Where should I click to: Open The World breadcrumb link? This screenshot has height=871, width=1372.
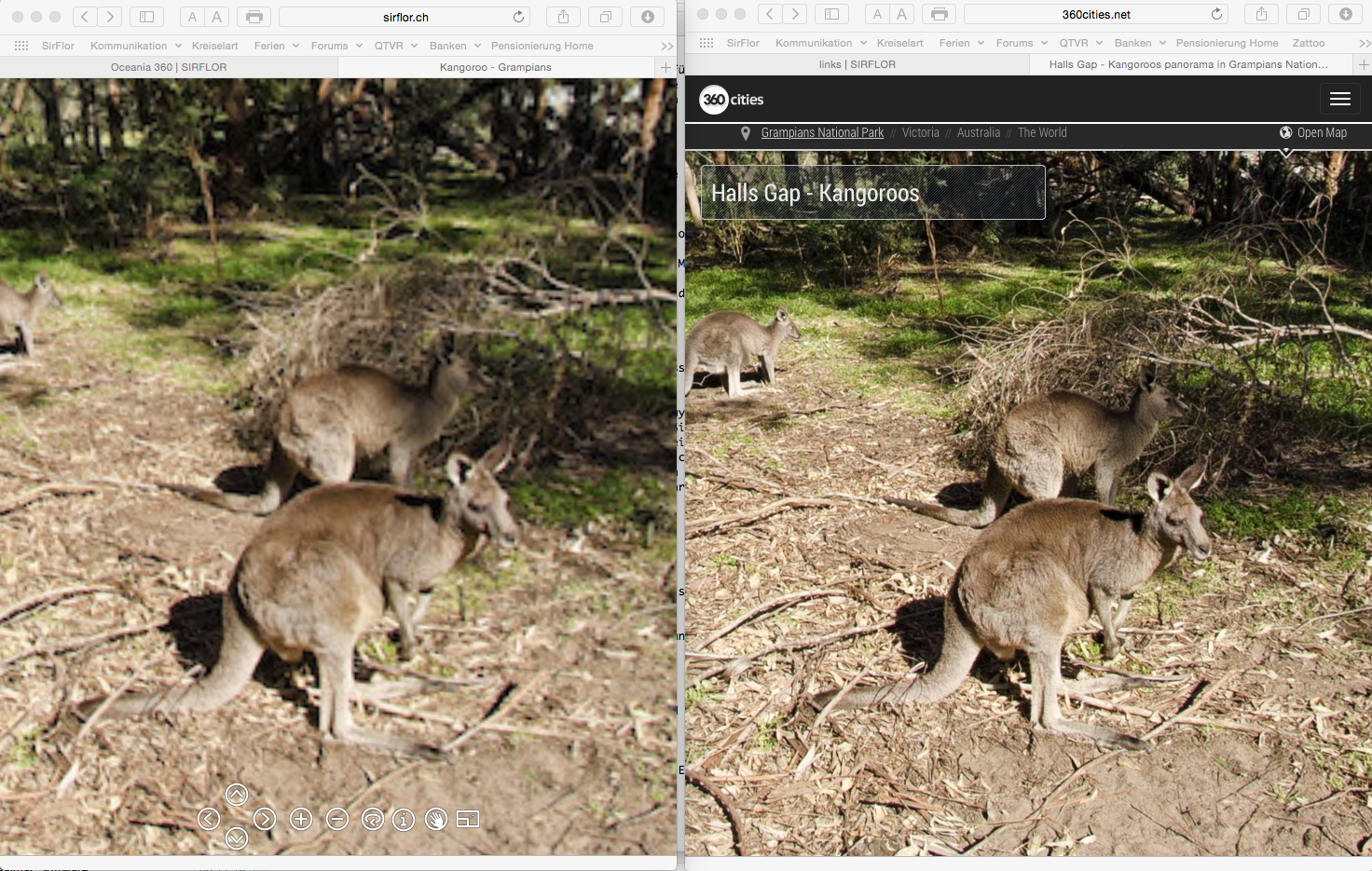pyautogui.click(x=1042, y=133)
